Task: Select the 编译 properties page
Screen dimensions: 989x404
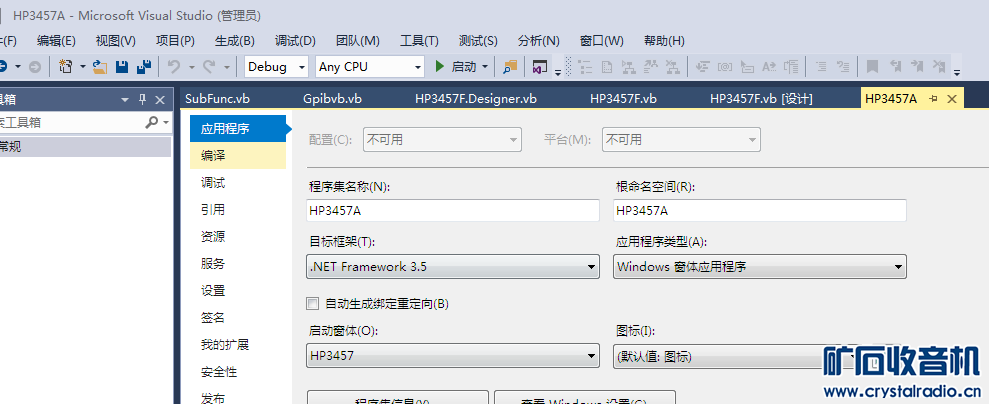Action: [238, 156]
